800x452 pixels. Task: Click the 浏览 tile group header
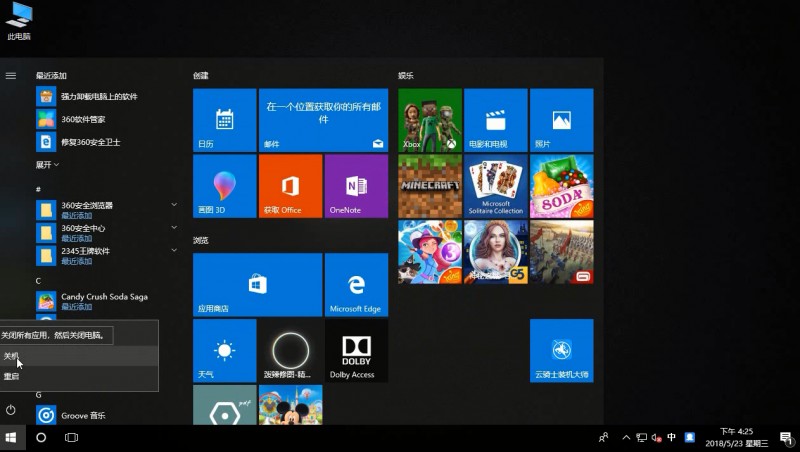[201, 240]
